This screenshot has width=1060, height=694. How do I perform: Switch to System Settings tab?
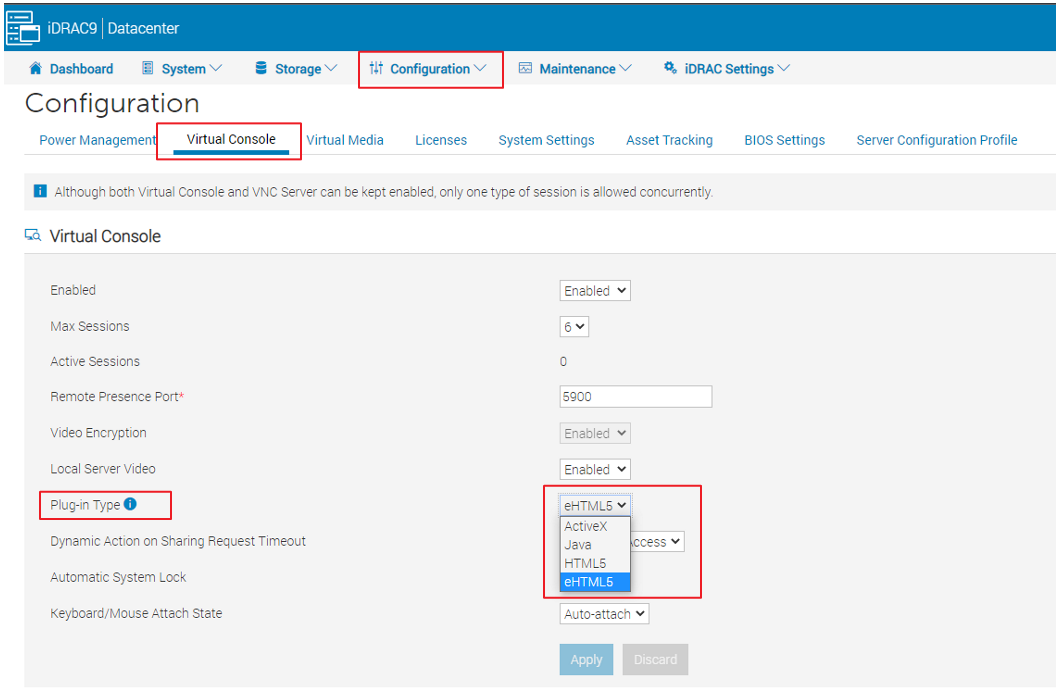pos(546,140)
